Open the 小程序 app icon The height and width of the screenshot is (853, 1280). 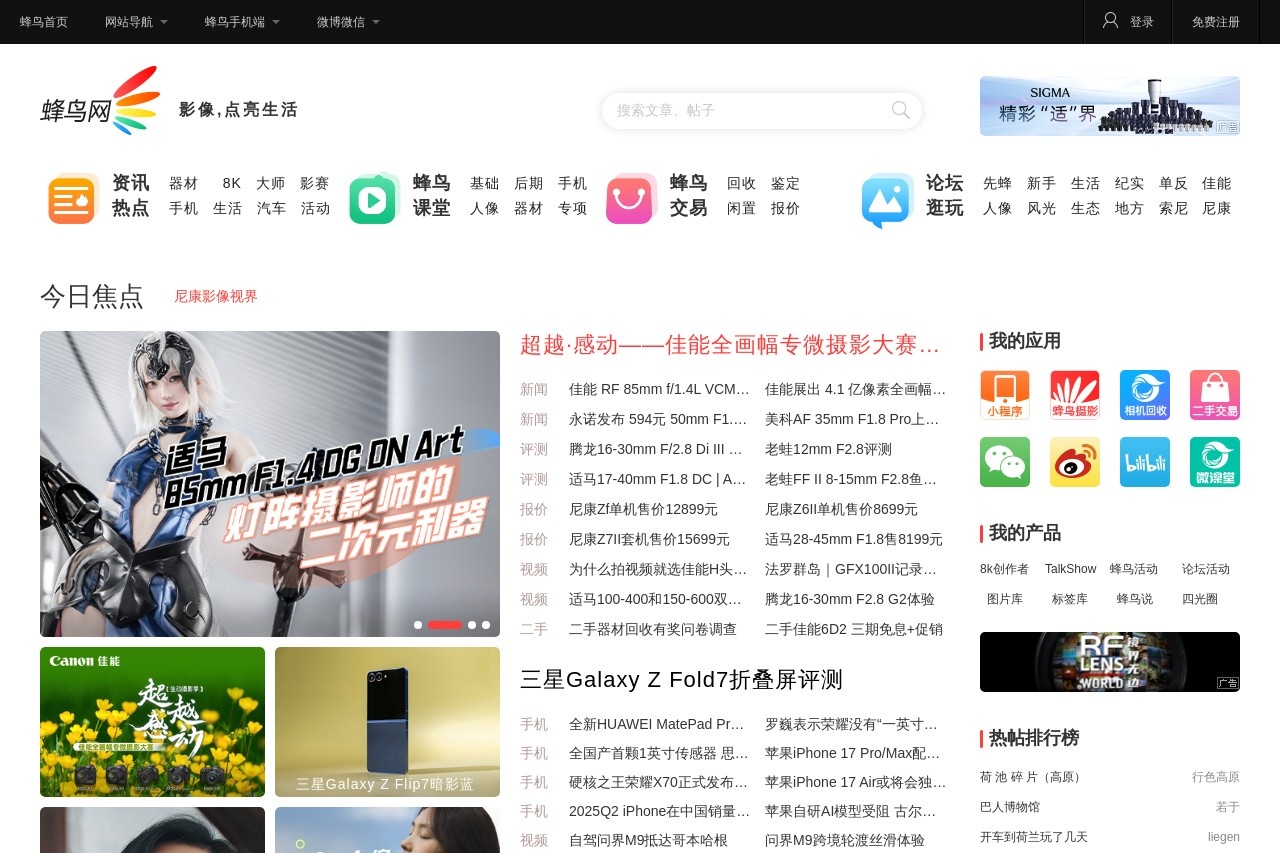[x=1005, y=395]
